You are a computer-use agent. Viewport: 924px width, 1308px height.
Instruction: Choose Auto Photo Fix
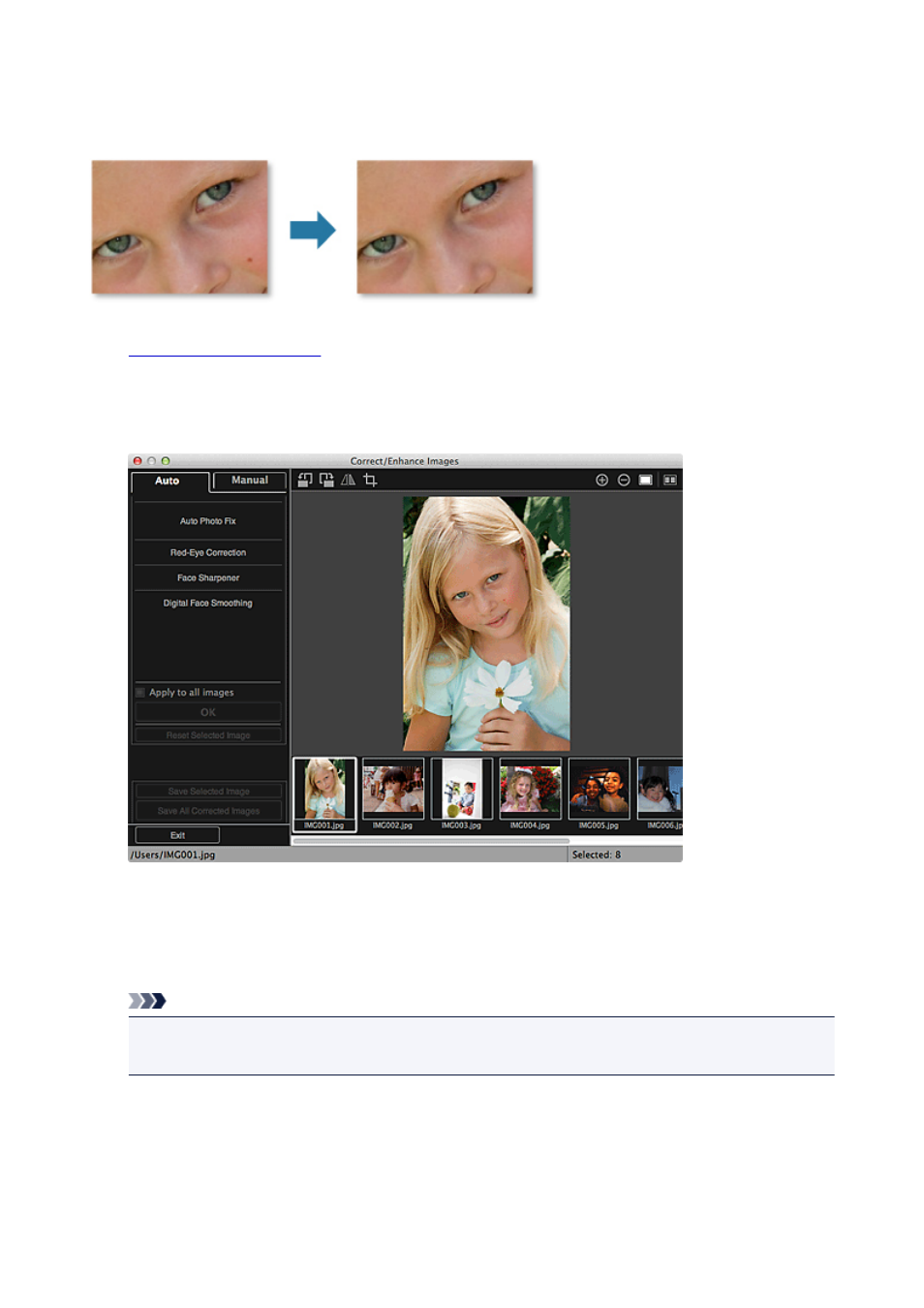click(208, 521)
